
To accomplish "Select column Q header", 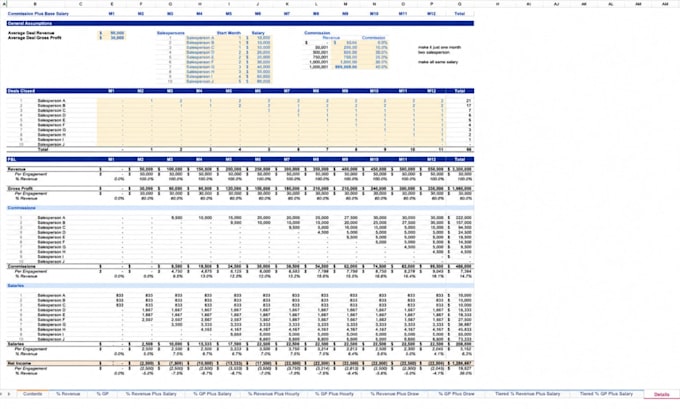I will coord(459,4).
